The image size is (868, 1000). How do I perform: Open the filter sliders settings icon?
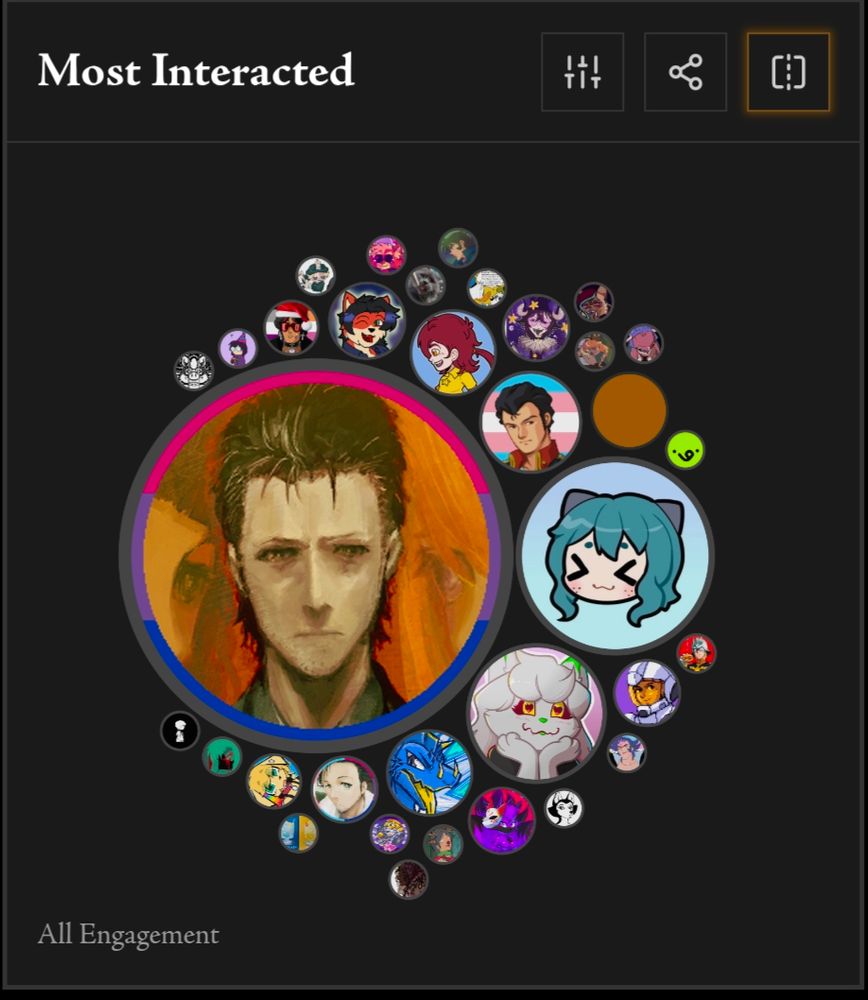coord(582,72)
